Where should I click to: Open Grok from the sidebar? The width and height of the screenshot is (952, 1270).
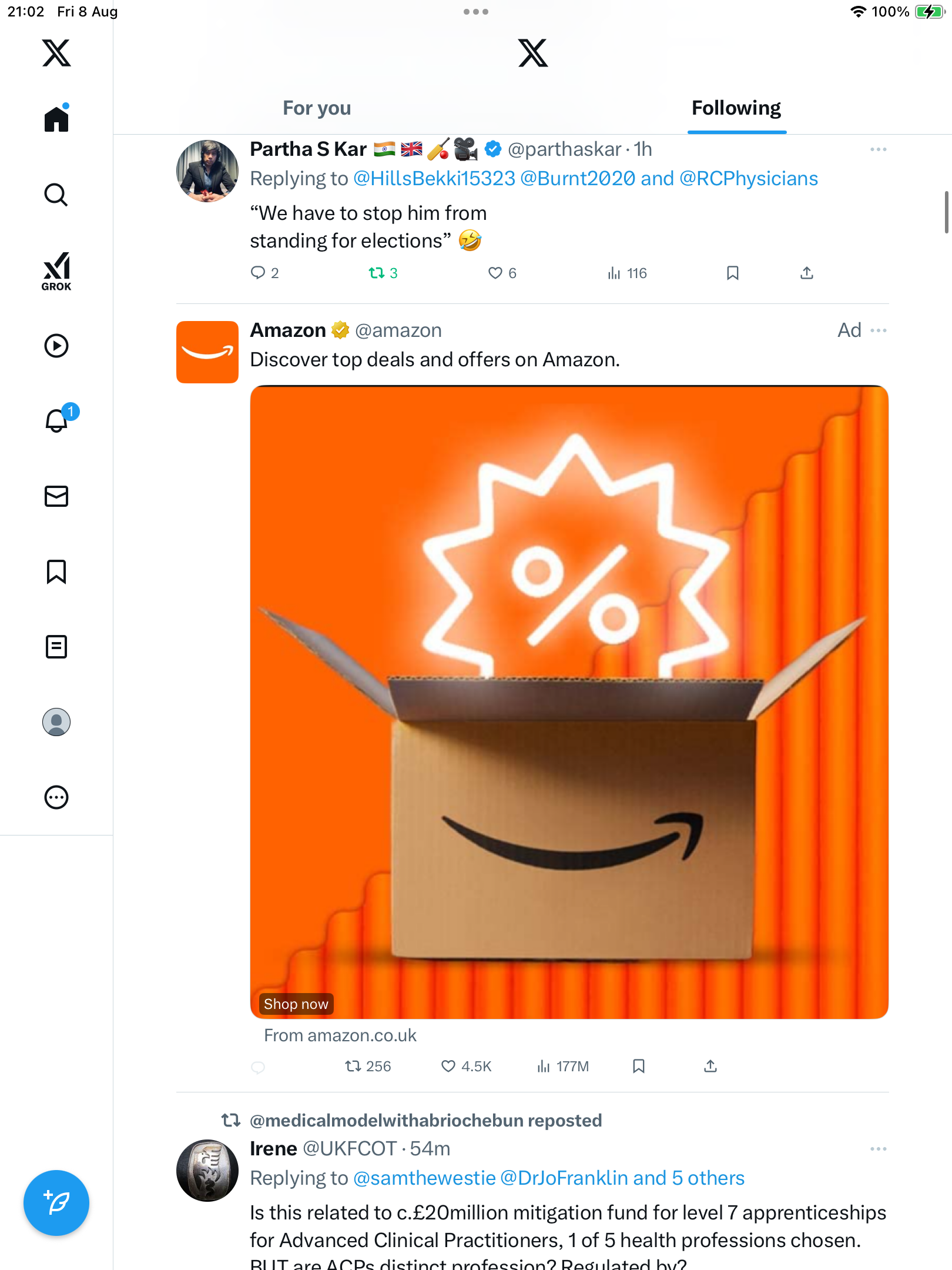(56, 271)
